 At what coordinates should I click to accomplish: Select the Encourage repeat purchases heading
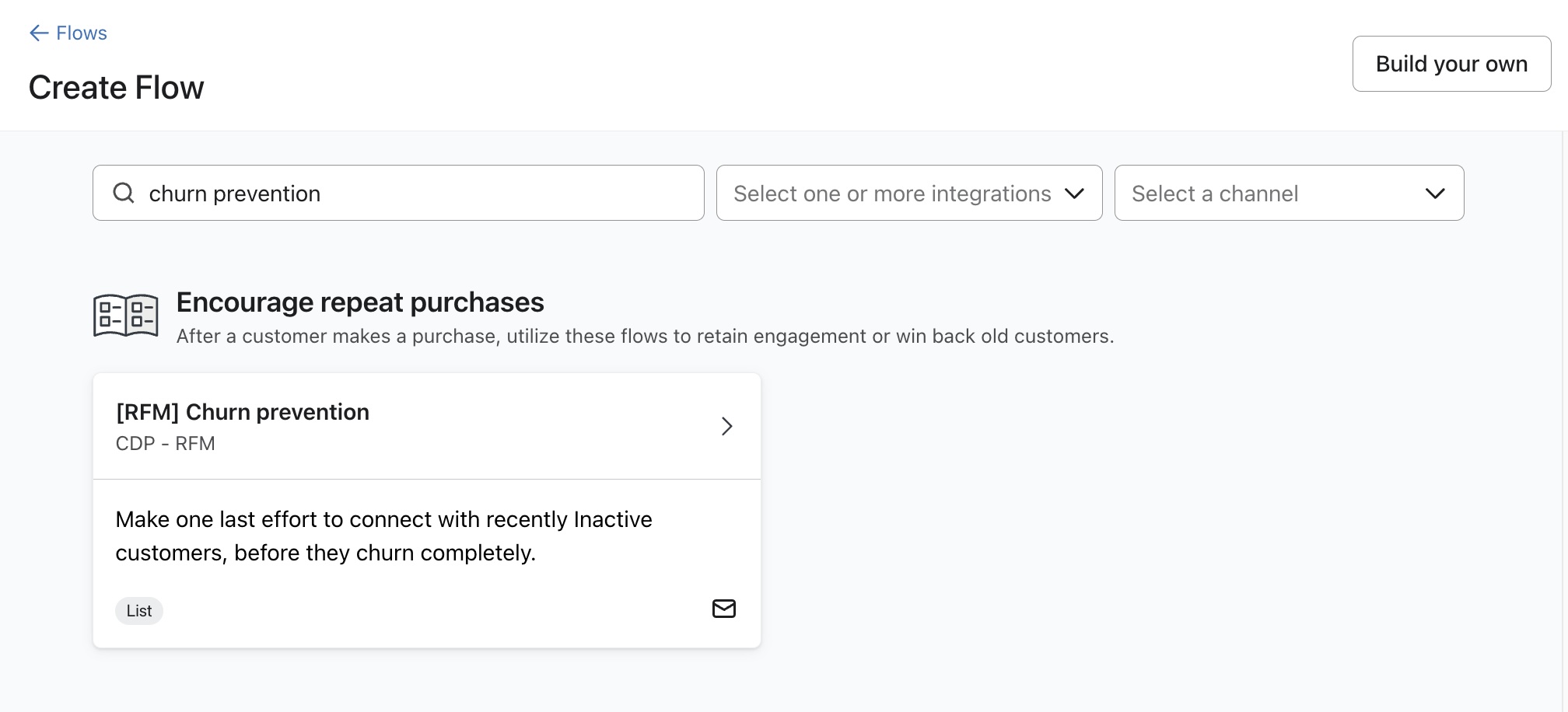pyautogui.click(x=360, y=302)
